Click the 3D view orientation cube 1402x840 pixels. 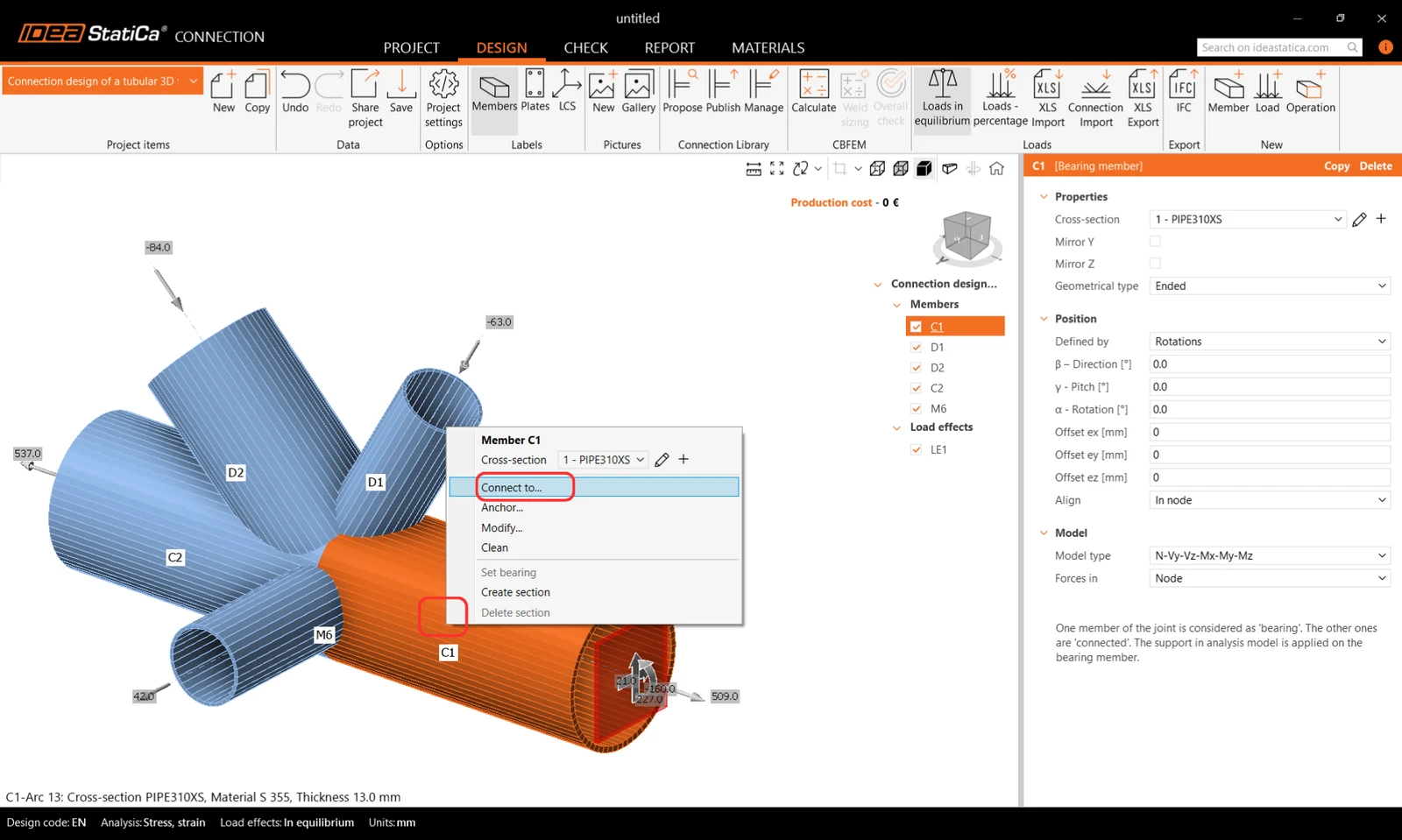click(x=967, y=236)
